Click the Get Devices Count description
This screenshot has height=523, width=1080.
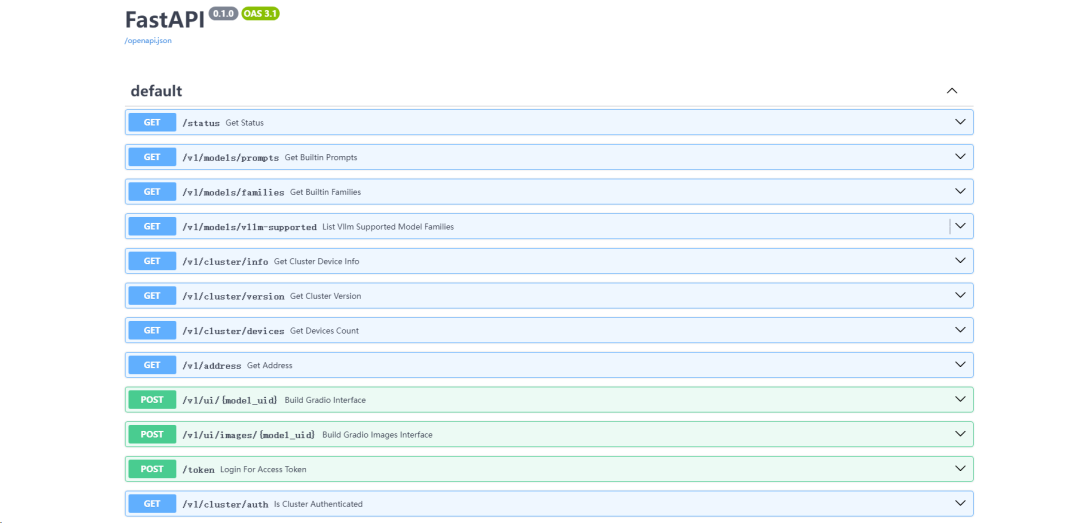point(324,331)
